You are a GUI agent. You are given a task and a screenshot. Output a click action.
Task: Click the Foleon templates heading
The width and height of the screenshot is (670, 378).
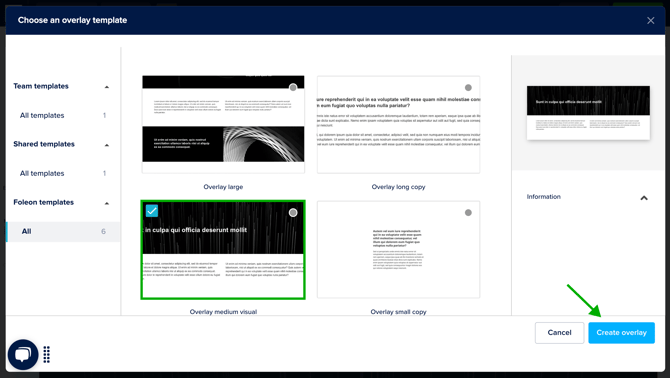(44, 202)
